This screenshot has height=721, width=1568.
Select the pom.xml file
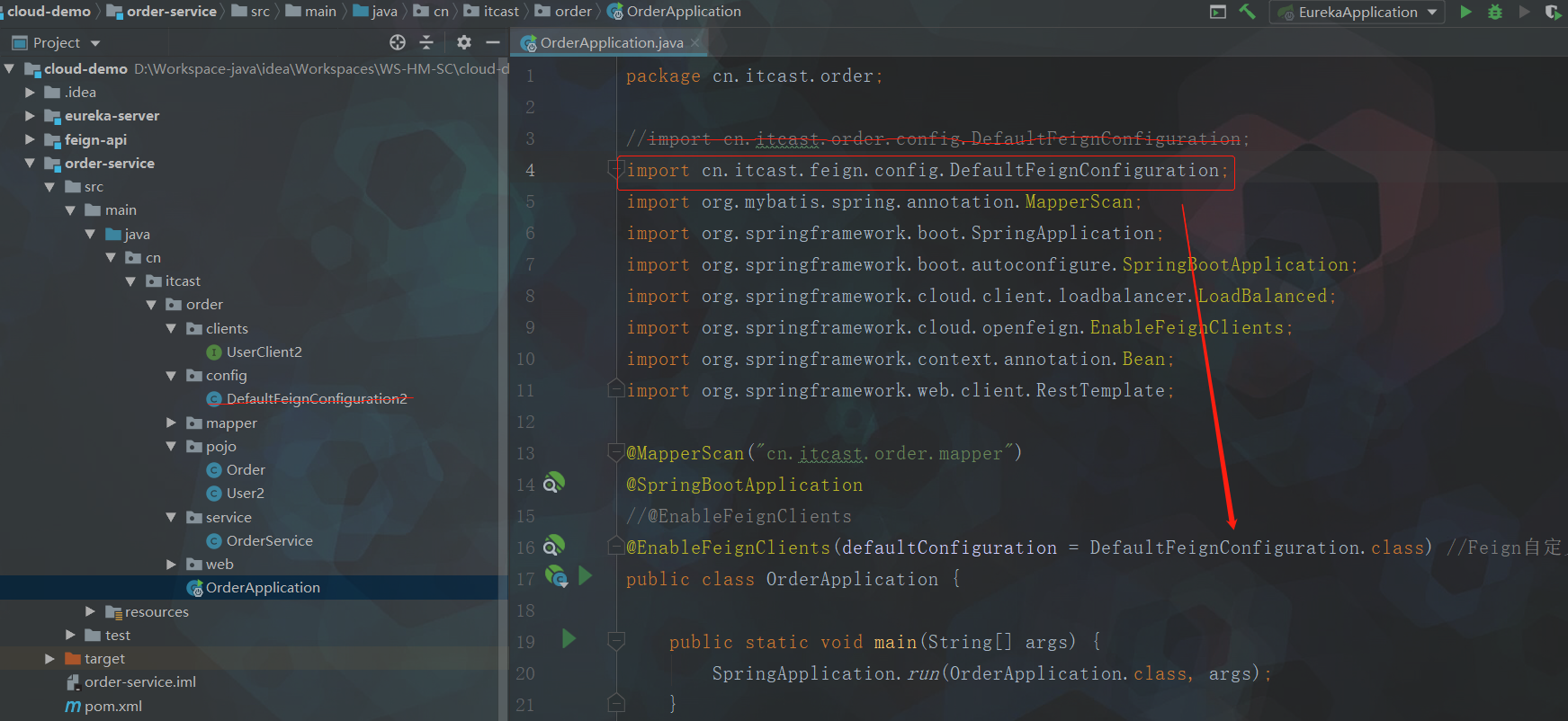113,707
